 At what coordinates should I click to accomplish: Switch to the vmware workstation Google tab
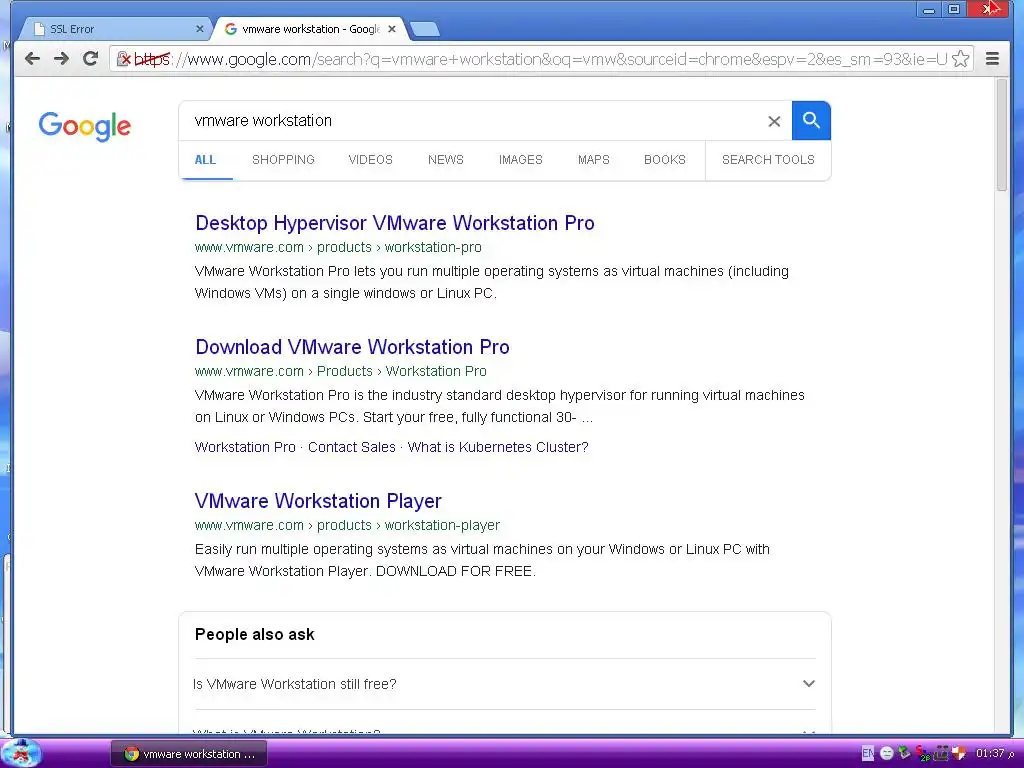[x=310, y=29]
